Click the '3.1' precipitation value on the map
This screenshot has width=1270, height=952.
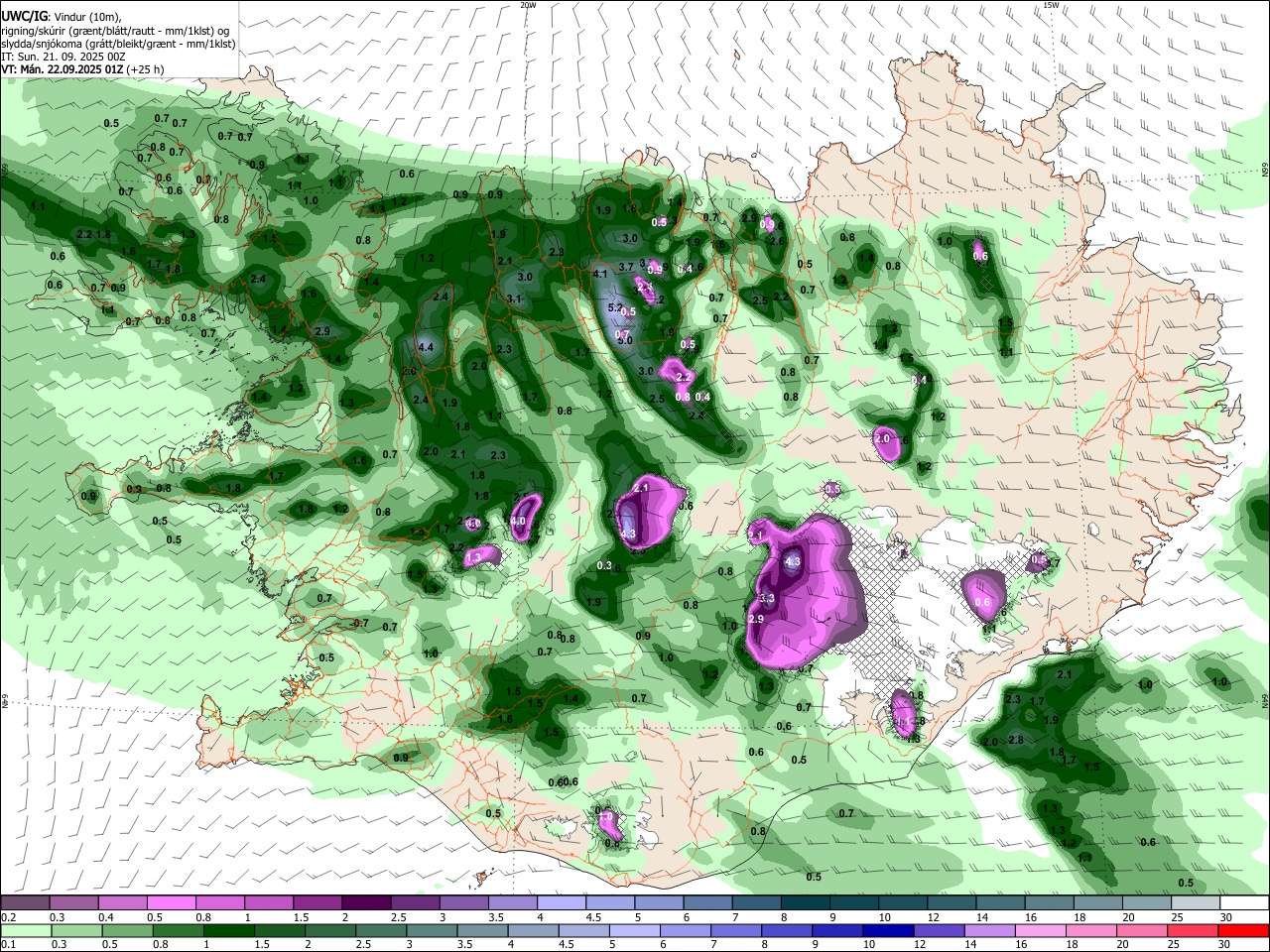click(514, 298)
